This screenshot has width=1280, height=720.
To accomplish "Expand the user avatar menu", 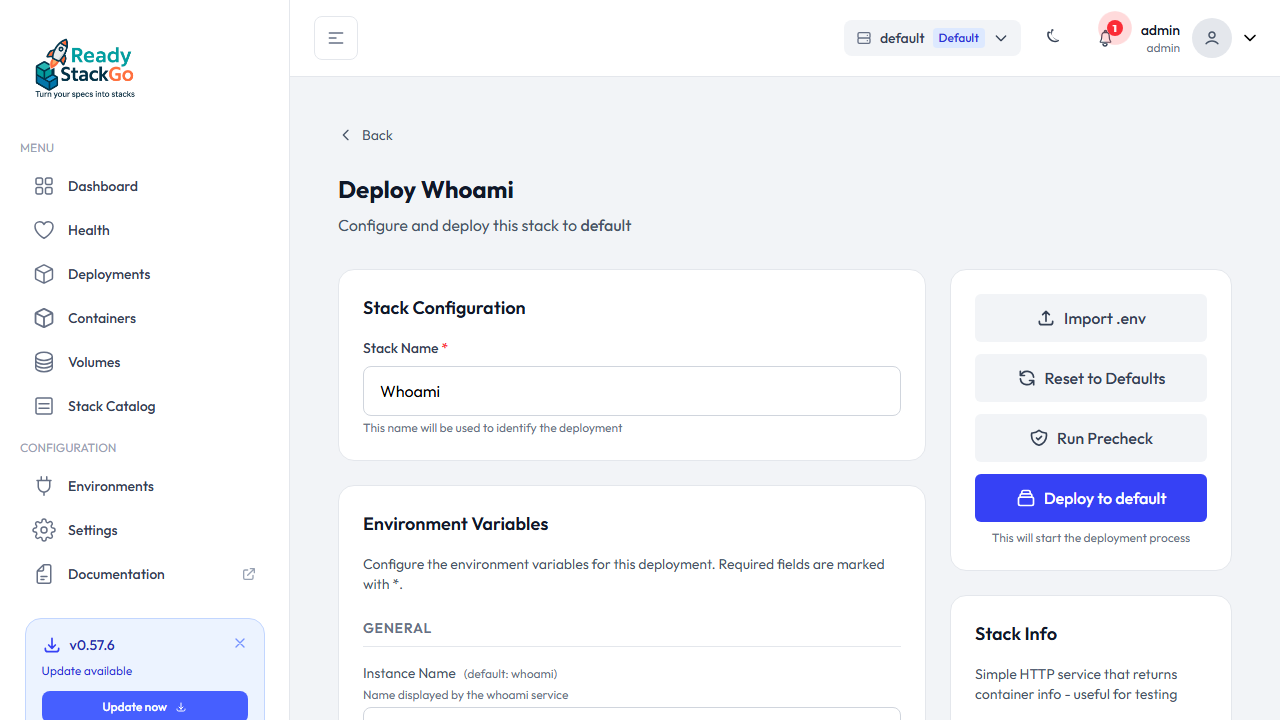I will tap(1211, 38).
